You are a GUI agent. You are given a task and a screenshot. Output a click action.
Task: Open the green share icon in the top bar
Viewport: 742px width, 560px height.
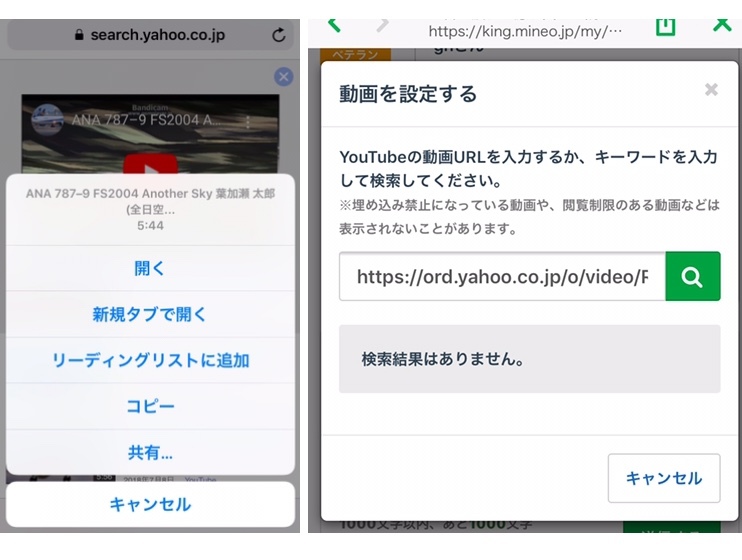[x=666, y=25]
